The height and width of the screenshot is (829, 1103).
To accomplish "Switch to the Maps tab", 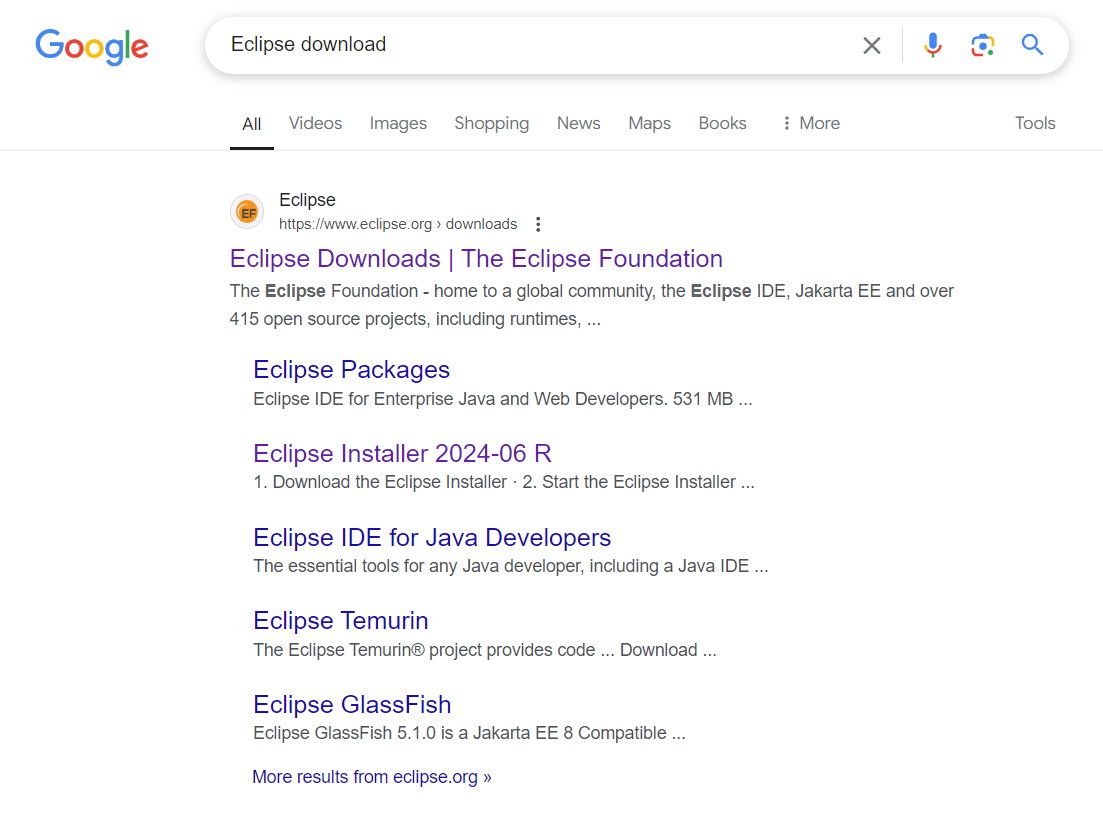I will [649, 123].
